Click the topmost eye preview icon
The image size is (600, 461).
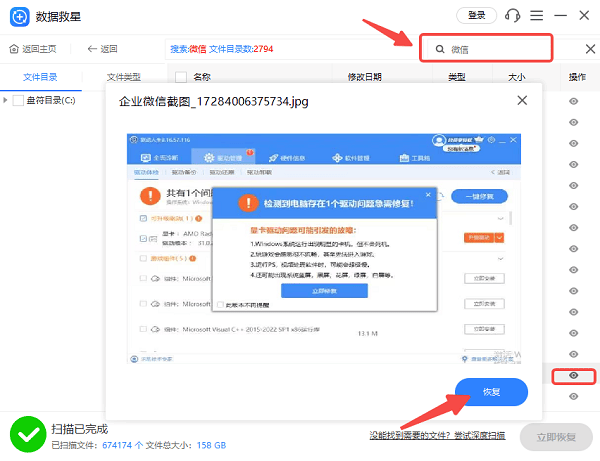tap(574, 101)
